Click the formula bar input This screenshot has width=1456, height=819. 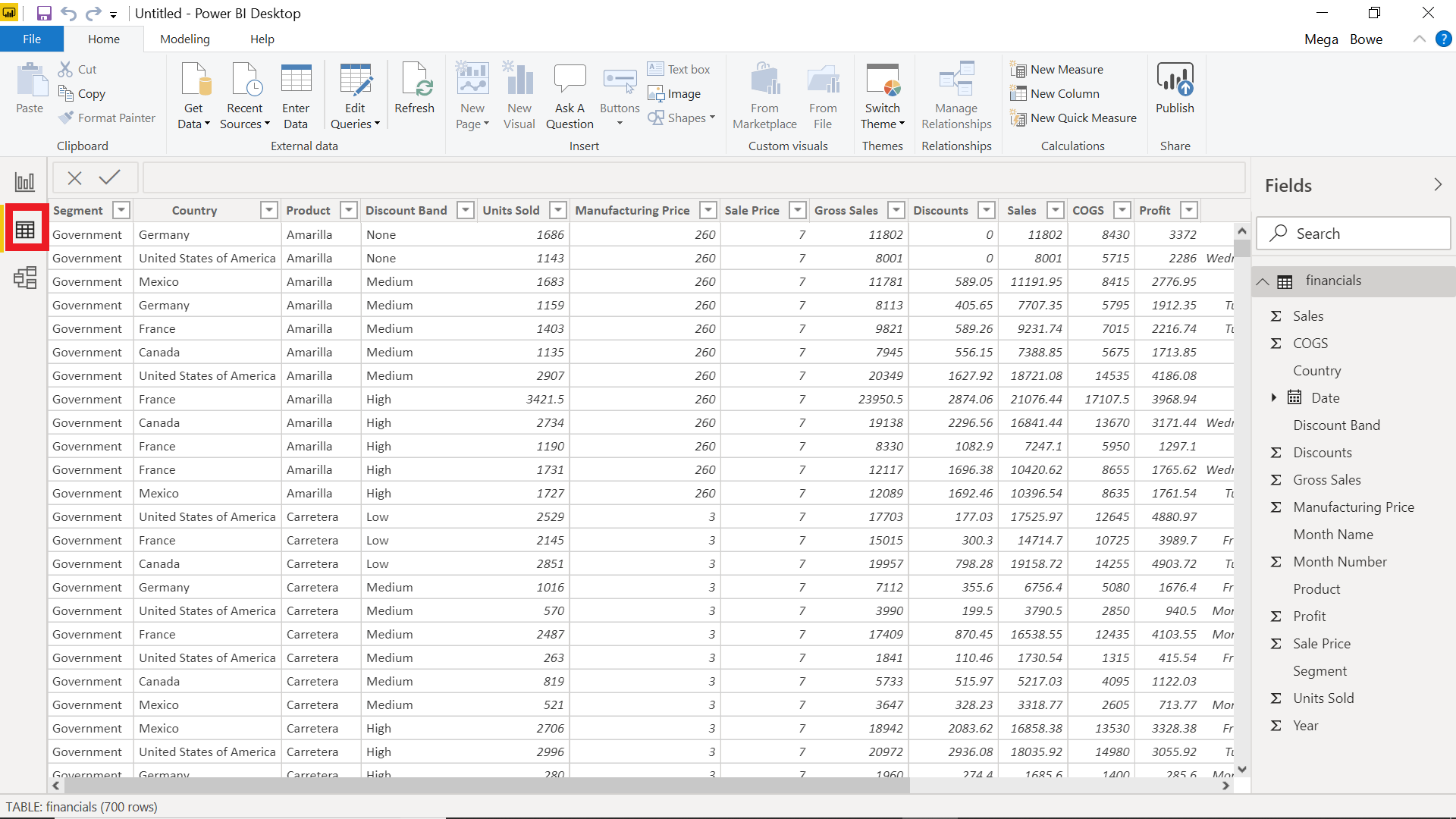coord(694,177)
